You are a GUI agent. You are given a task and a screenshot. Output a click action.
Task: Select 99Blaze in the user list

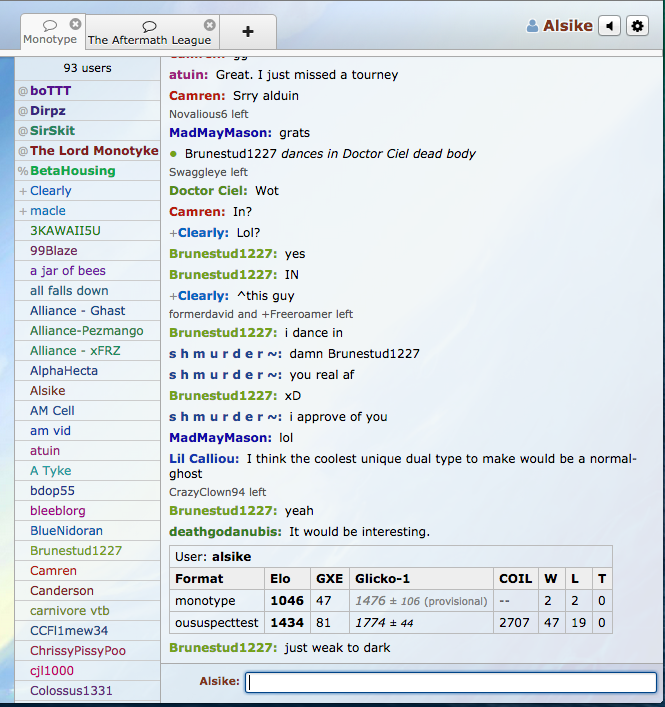[x=88, y=251]
